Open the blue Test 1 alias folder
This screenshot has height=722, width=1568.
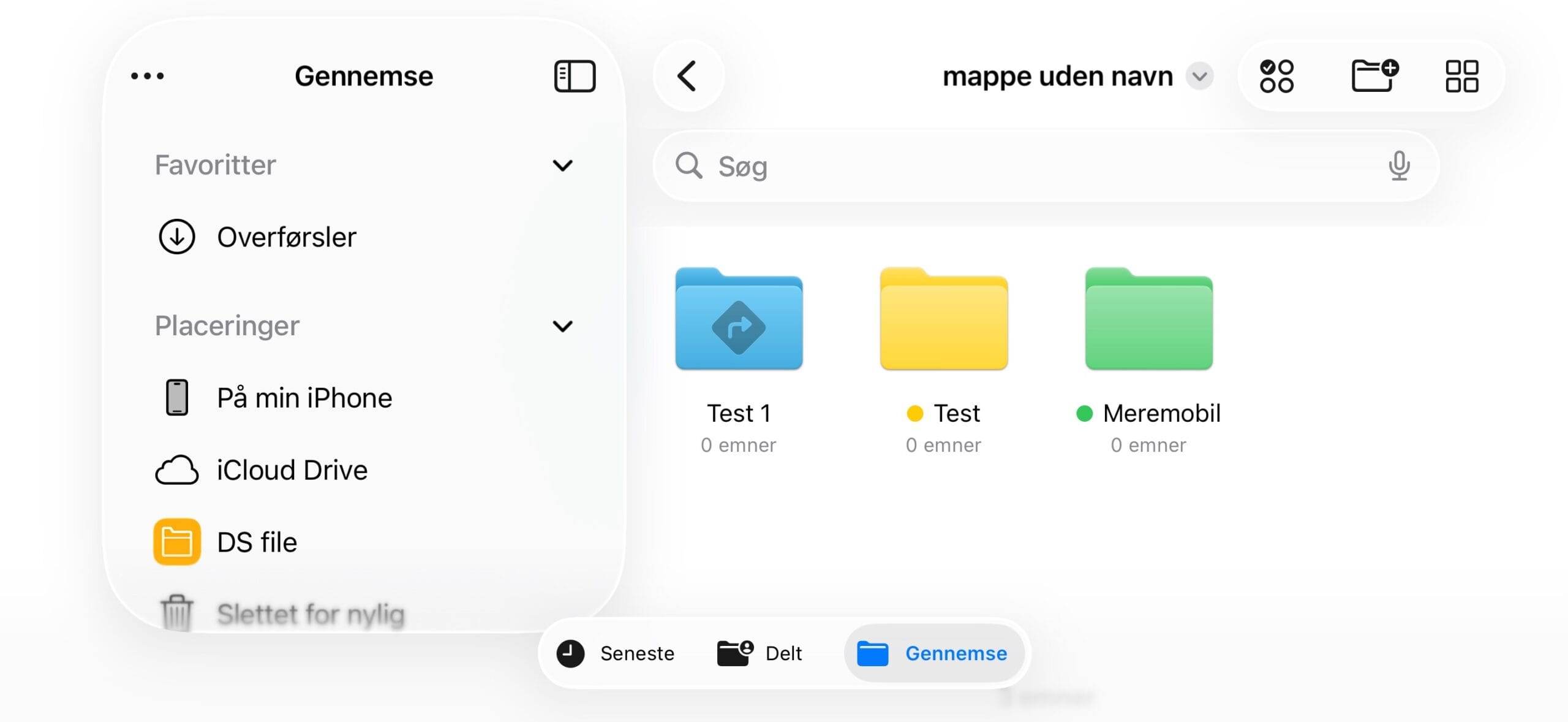739,319
